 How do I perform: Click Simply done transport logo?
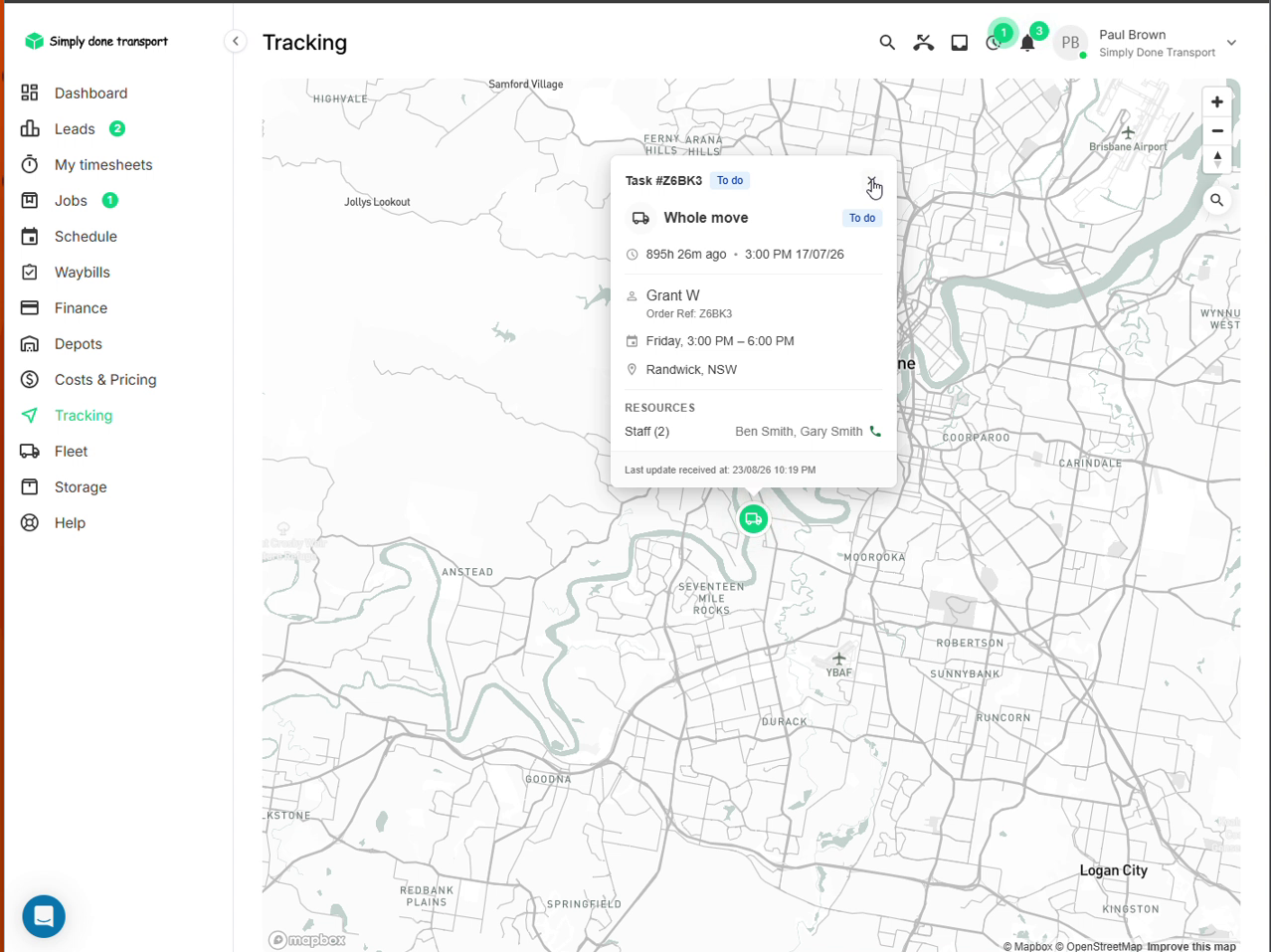[x=96, y=41]
